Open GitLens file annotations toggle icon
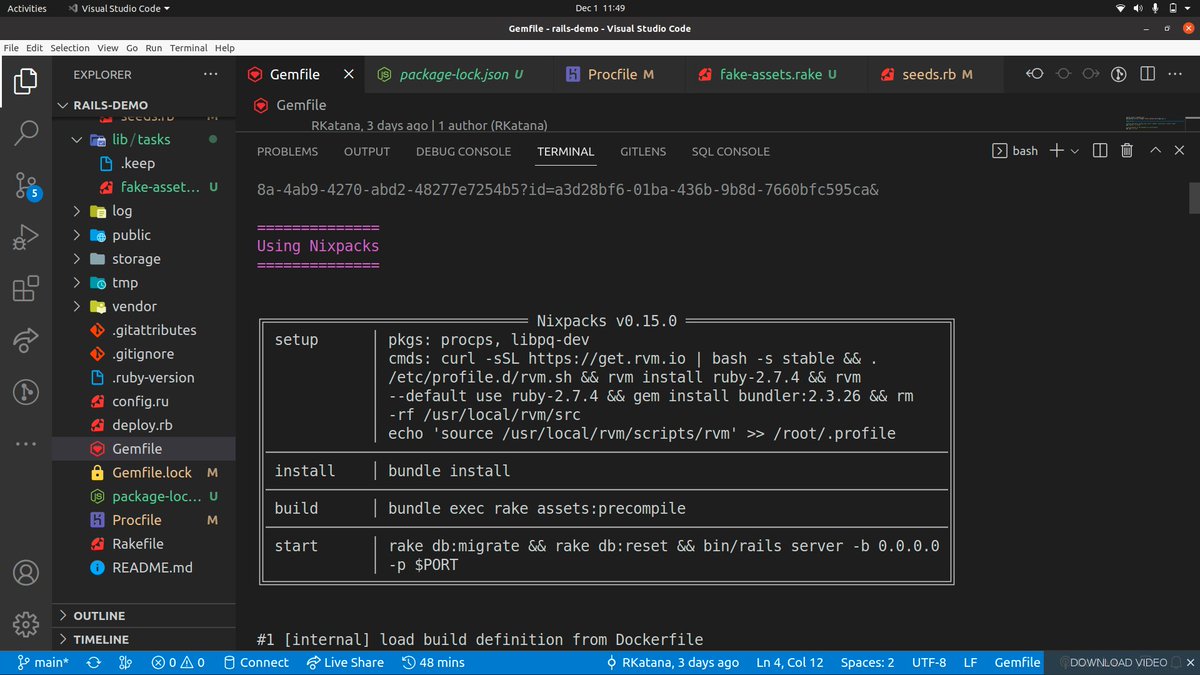Image resolution: width=1200 pixels, height=675 pixels. [x=1120, y=74]
